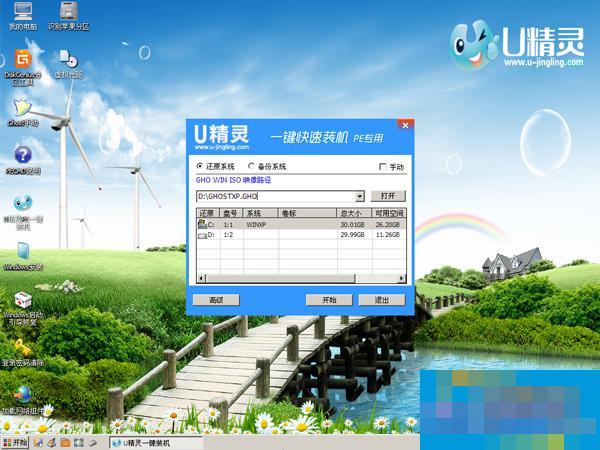Screen dimensions: 600x450
Task: Open the 识别苹果分区 desktop icon
Action: [69, 15]
